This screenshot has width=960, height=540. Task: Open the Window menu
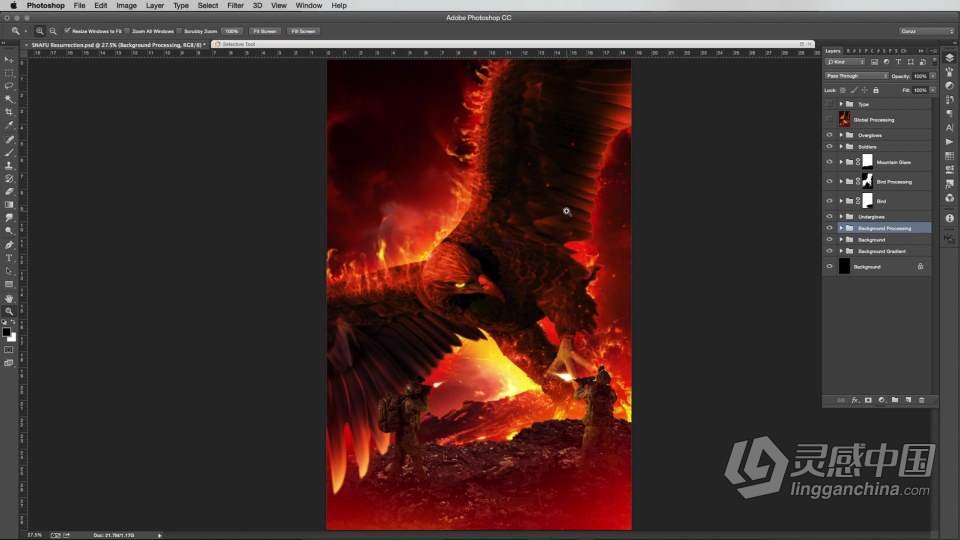[309, 6]
